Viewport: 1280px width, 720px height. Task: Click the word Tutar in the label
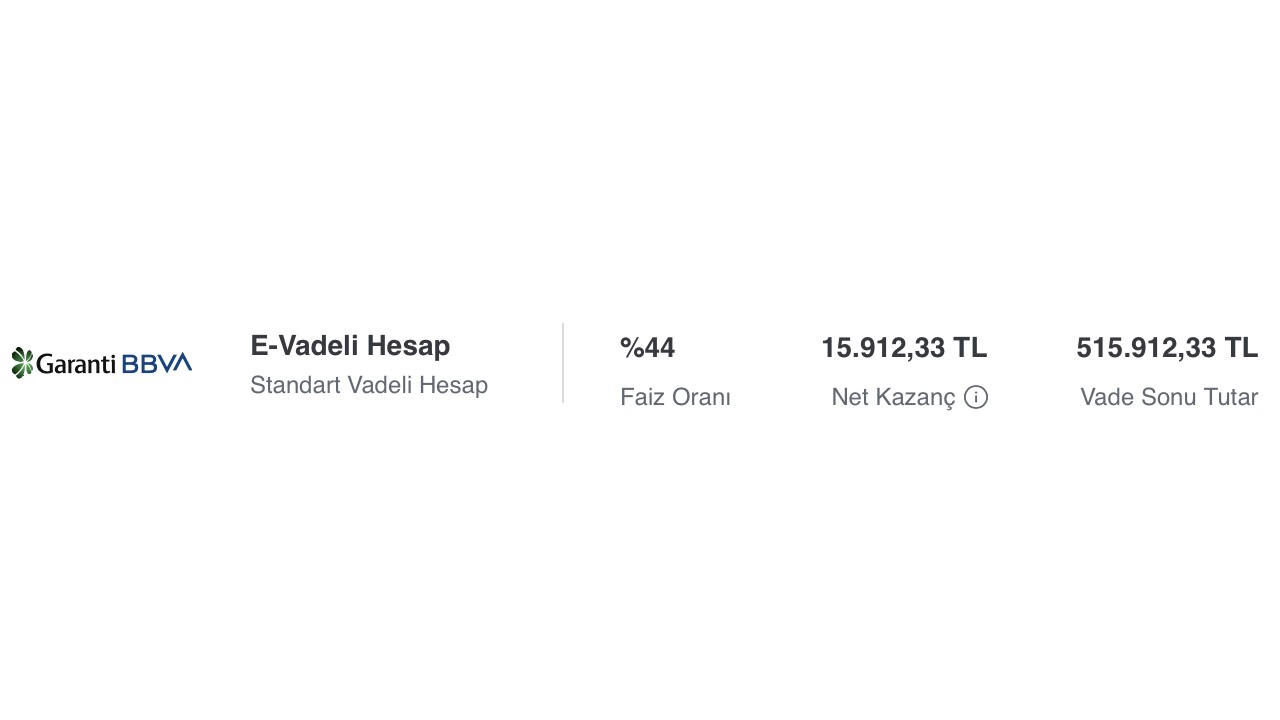pos(1229,397)
